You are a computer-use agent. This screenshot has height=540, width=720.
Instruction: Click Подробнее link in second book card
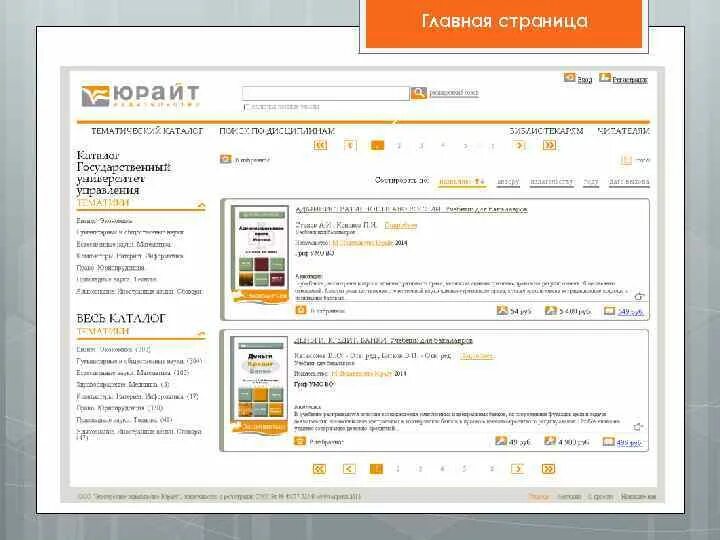pos(477,356)
